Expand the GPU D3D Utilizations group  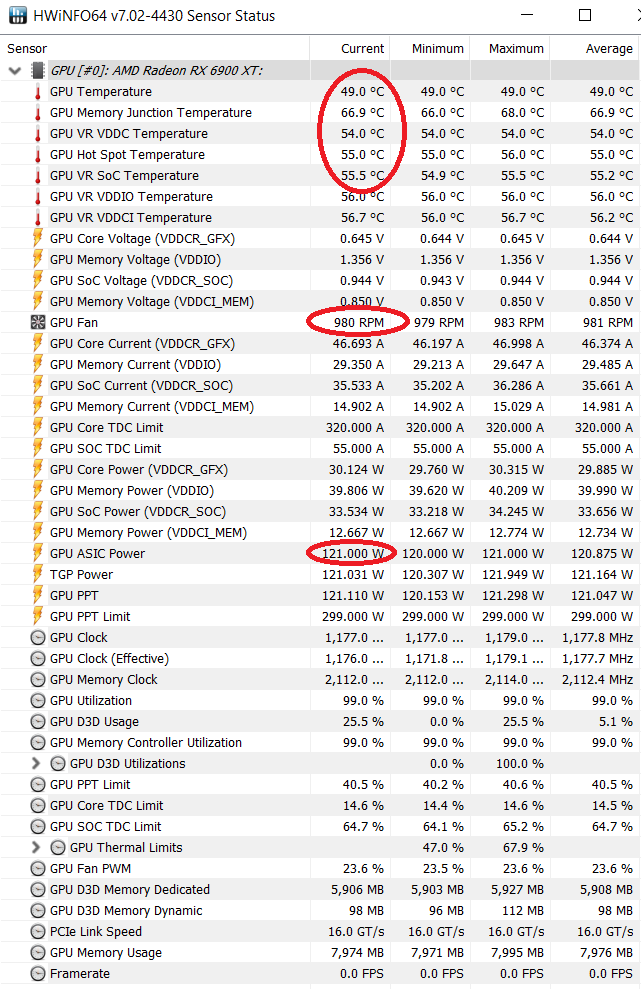(36, 764)
